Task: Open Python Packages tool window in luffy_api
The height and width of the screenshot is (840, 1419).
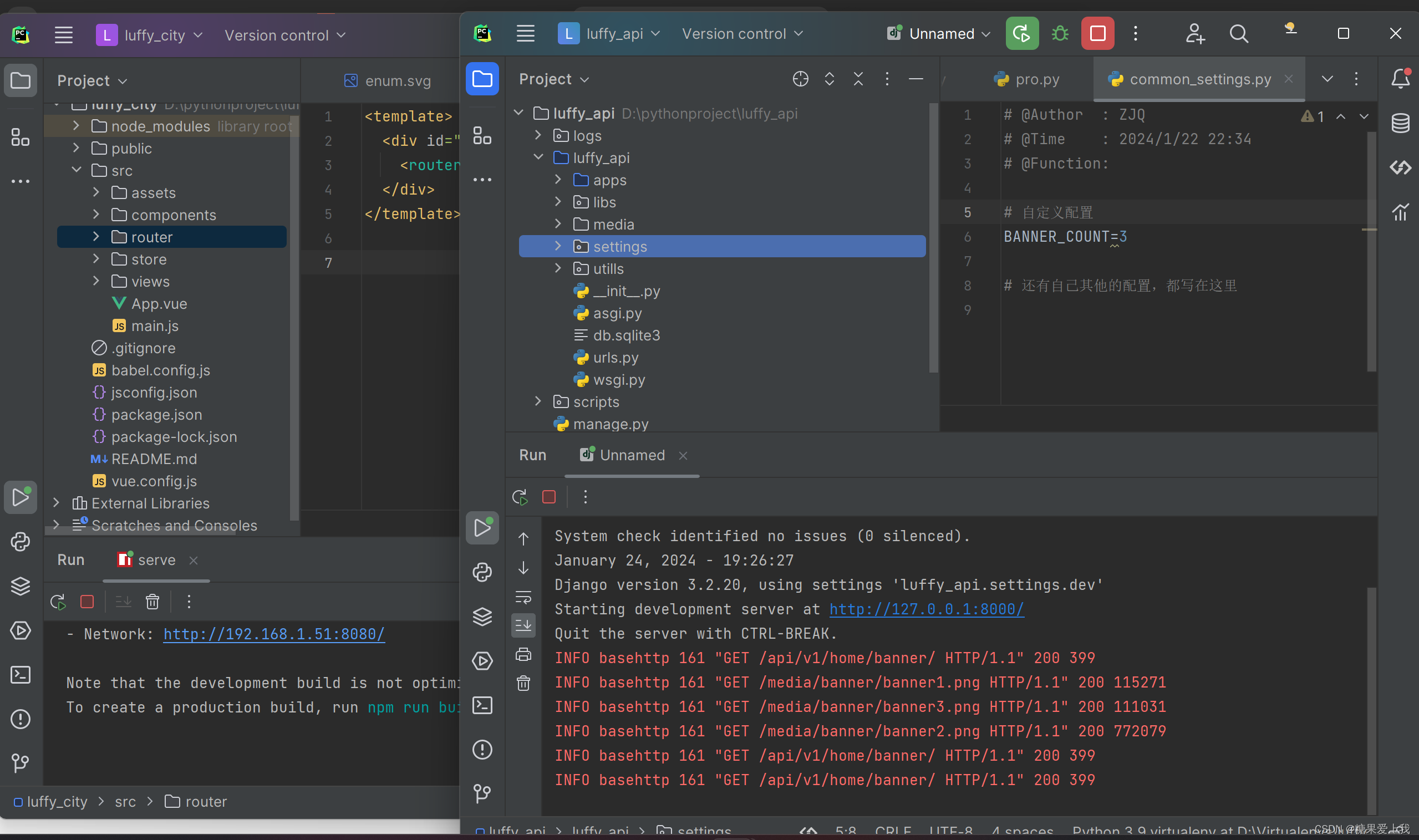Action: point(482,617)
